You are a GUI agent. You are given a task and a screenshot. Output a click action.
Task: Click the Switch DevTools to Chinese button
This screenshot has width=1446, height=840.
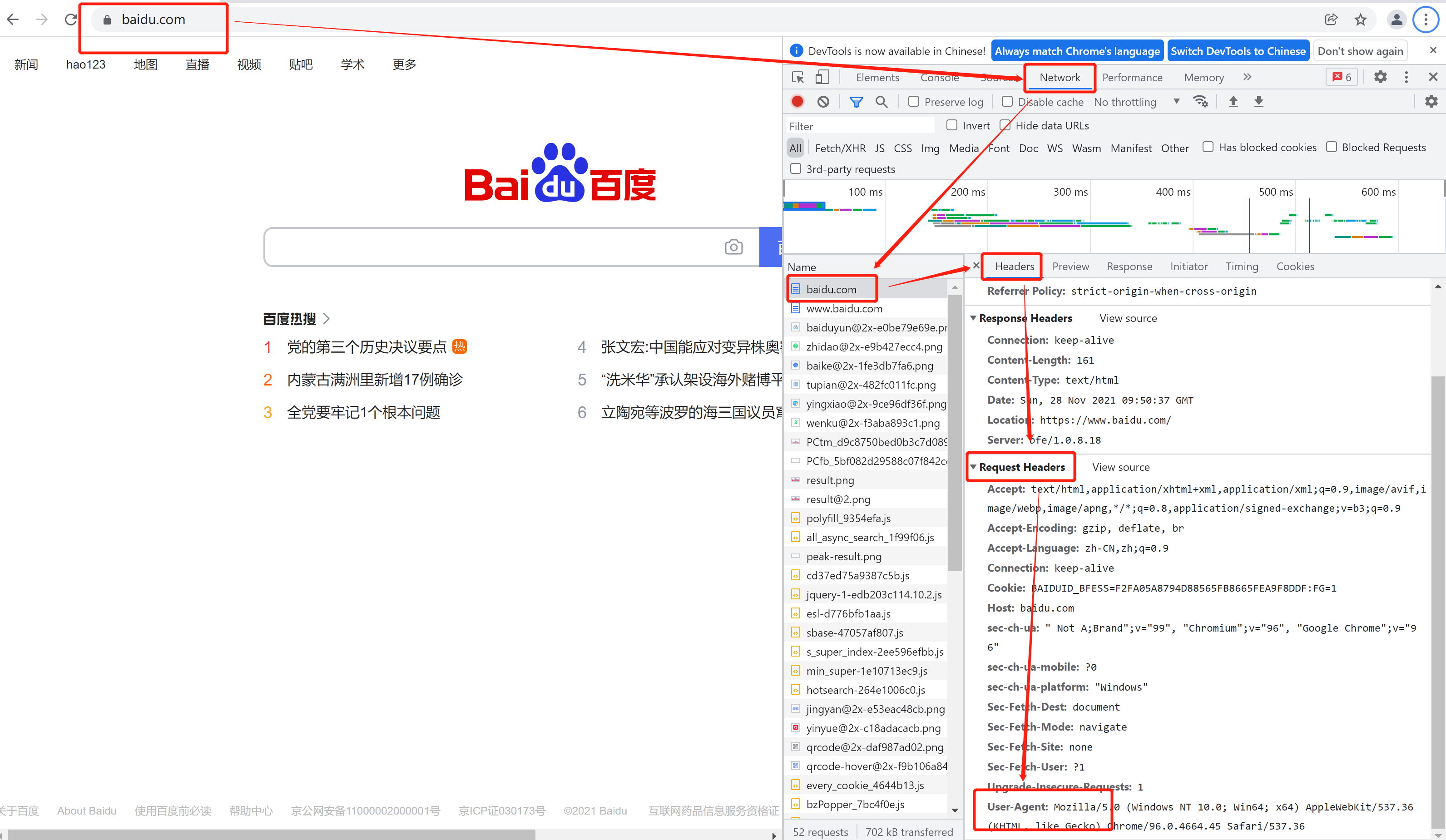coord(1238,51)
